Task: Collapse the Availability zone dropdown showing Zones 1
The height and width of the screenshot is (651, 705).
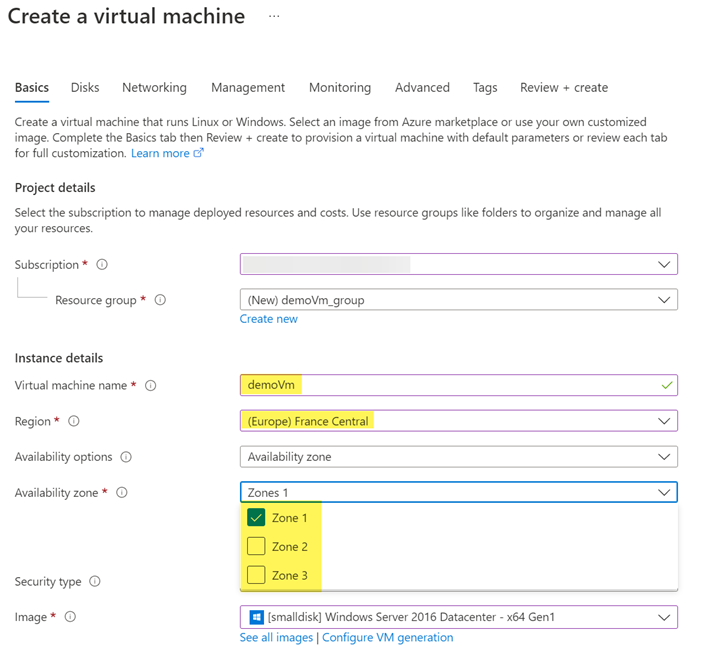Action: pos(459,492)
